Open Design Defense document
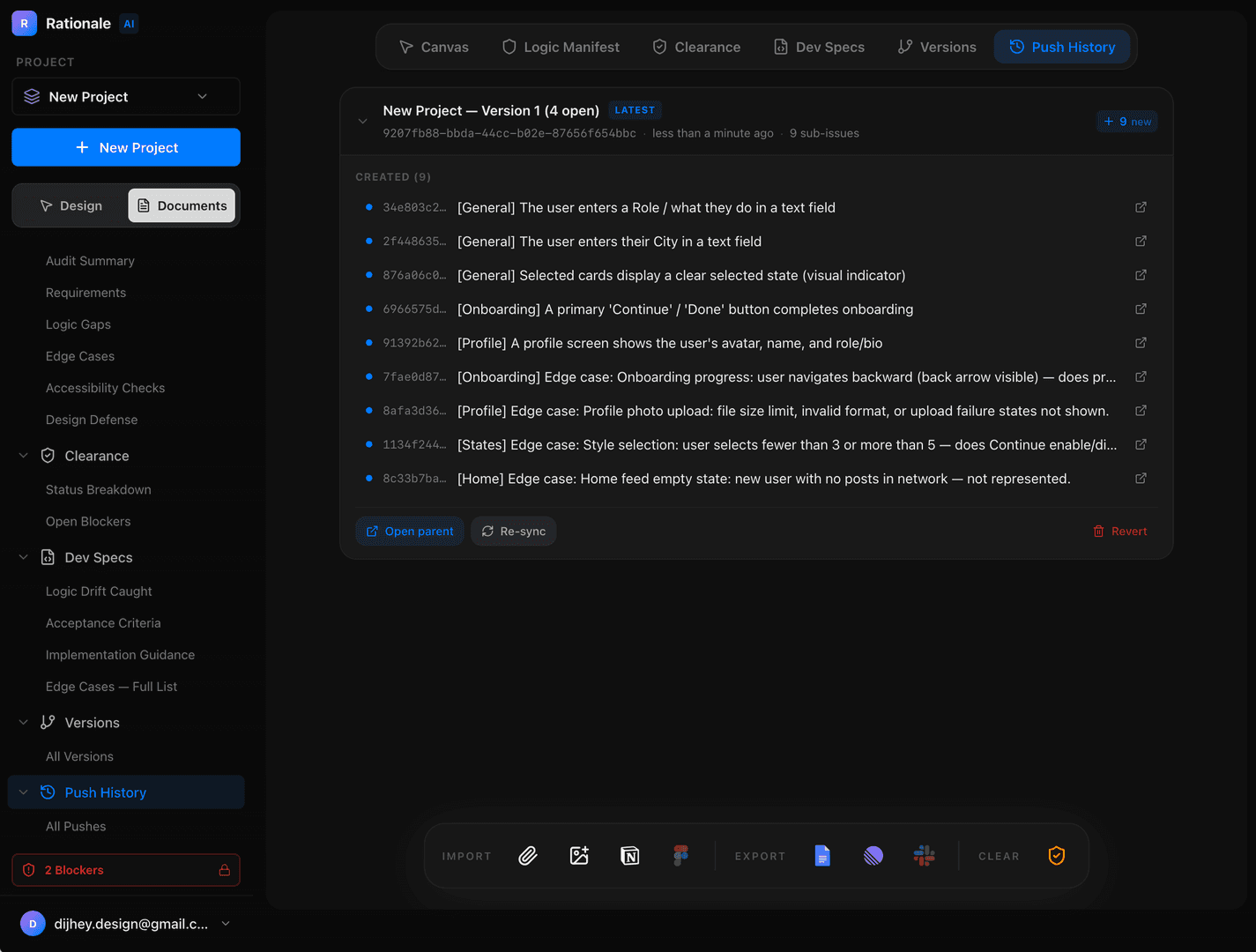 [x=92, y=420]
